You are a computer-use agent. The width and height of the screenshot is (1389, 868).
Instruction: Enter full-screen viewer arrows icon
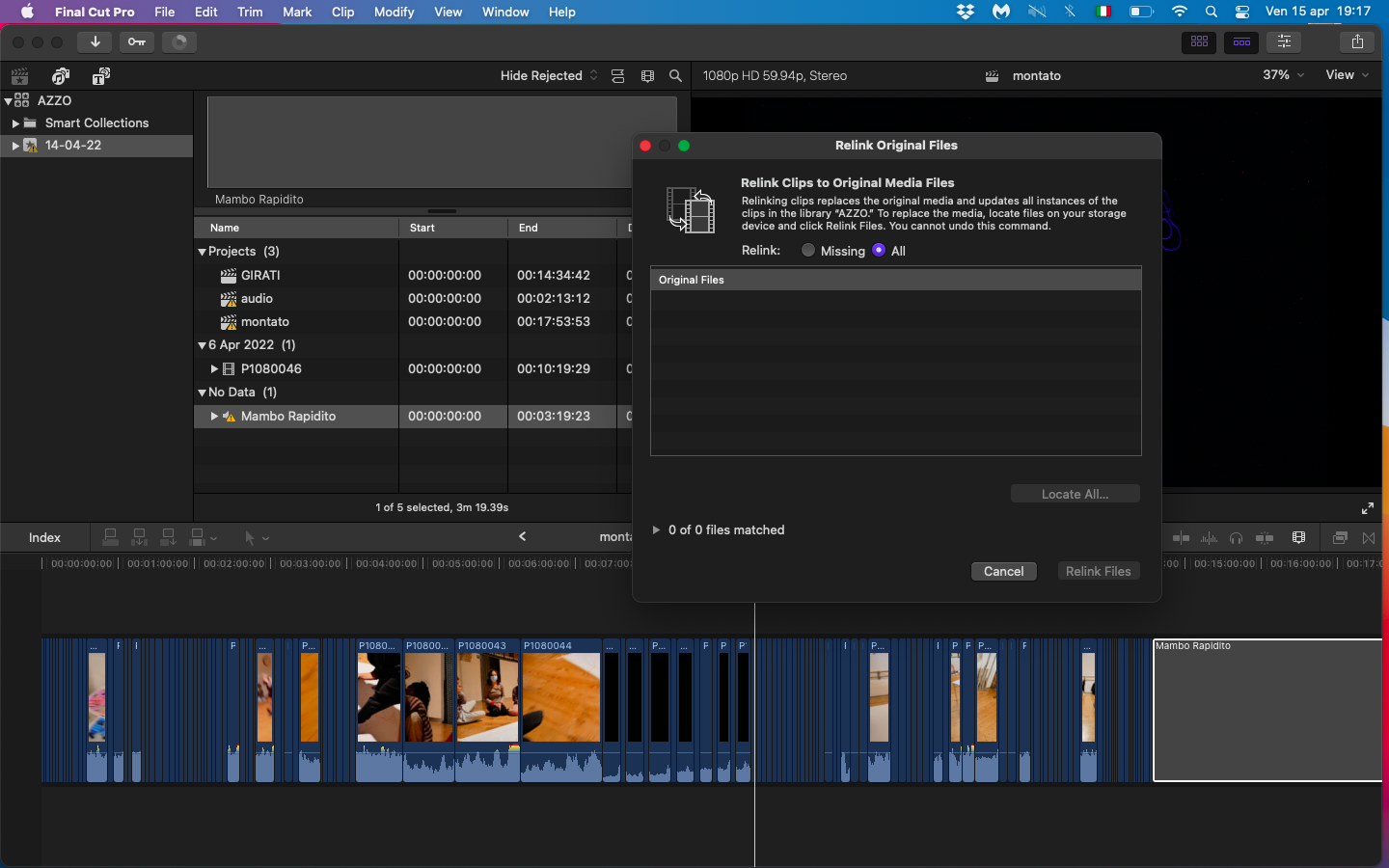(1367, 508)
